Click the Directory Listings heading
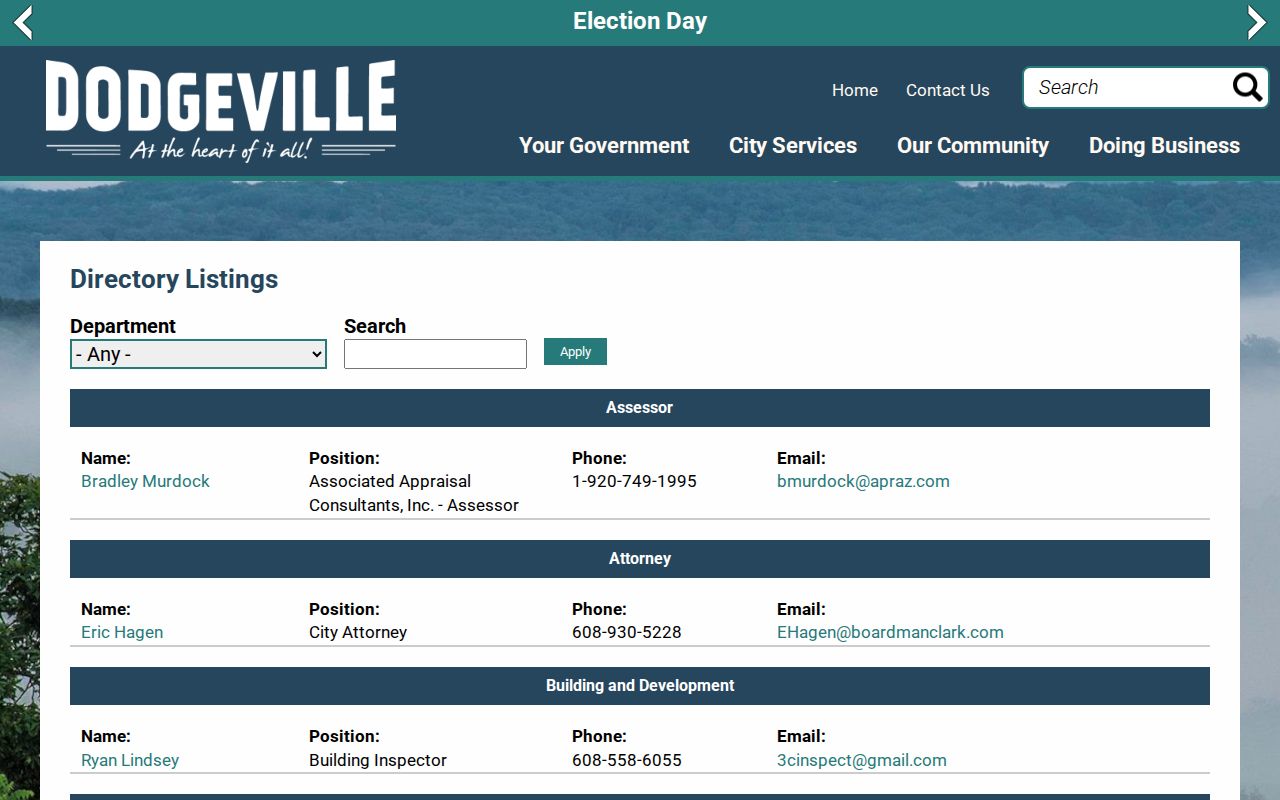 pyautogui.click(x=174, y=279)
